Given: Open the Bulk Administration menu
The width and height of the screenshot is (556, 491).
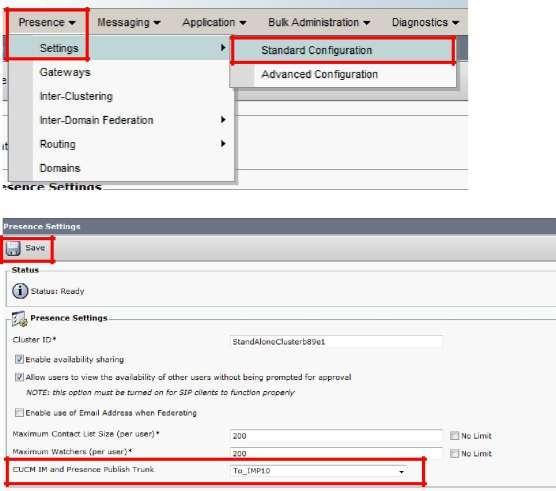Looking at the screenshot, I should point(319,22).
